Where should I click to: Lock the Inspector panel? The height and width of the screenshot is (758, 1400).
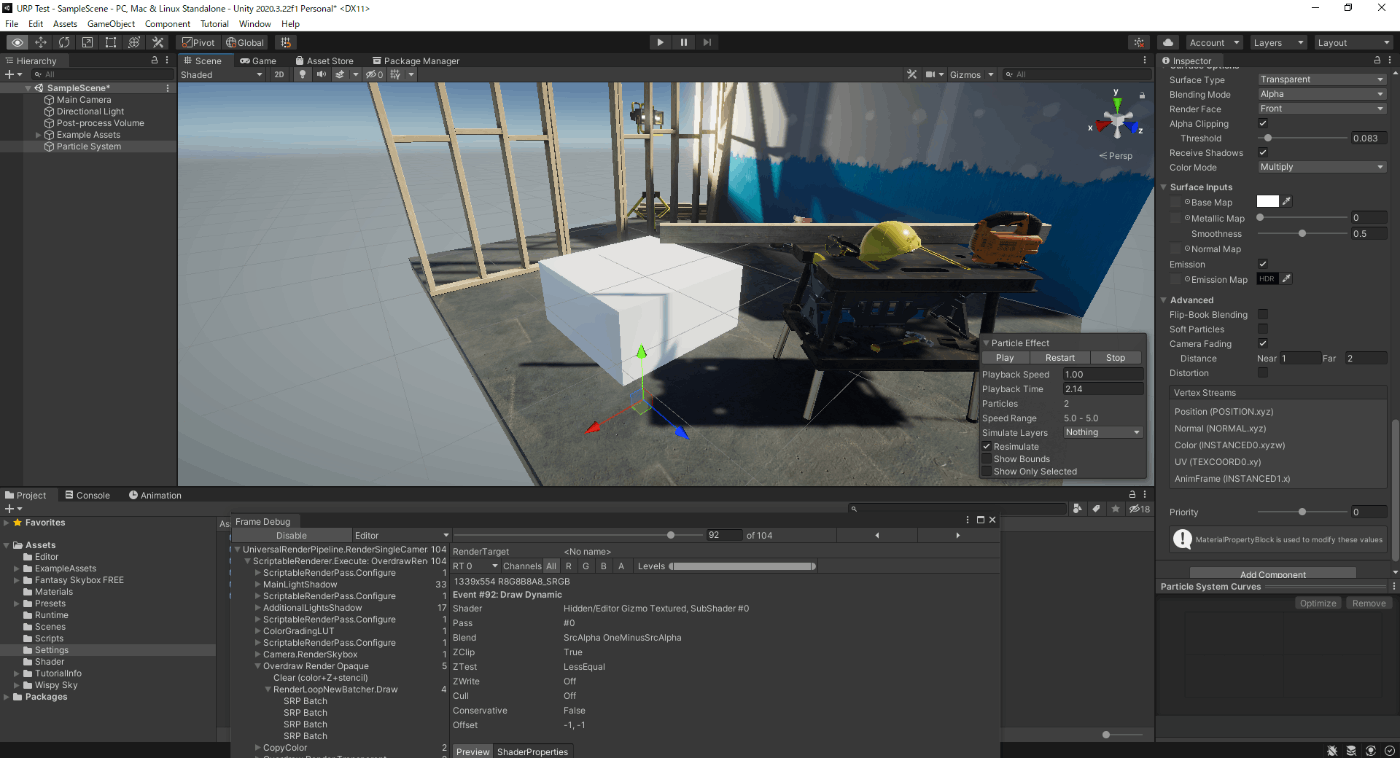(x=1376, y=61)
